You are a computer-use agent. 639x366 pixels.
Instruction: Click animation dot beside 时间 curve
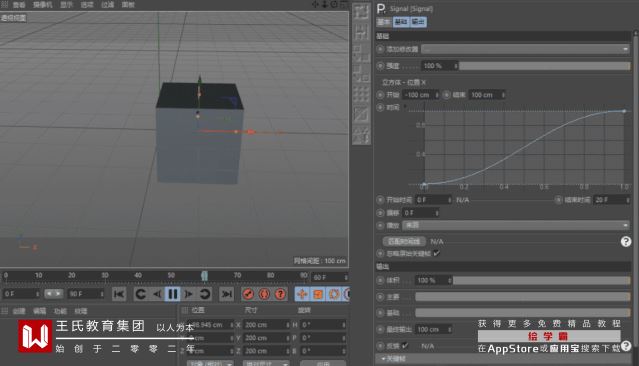pos(380,107)
